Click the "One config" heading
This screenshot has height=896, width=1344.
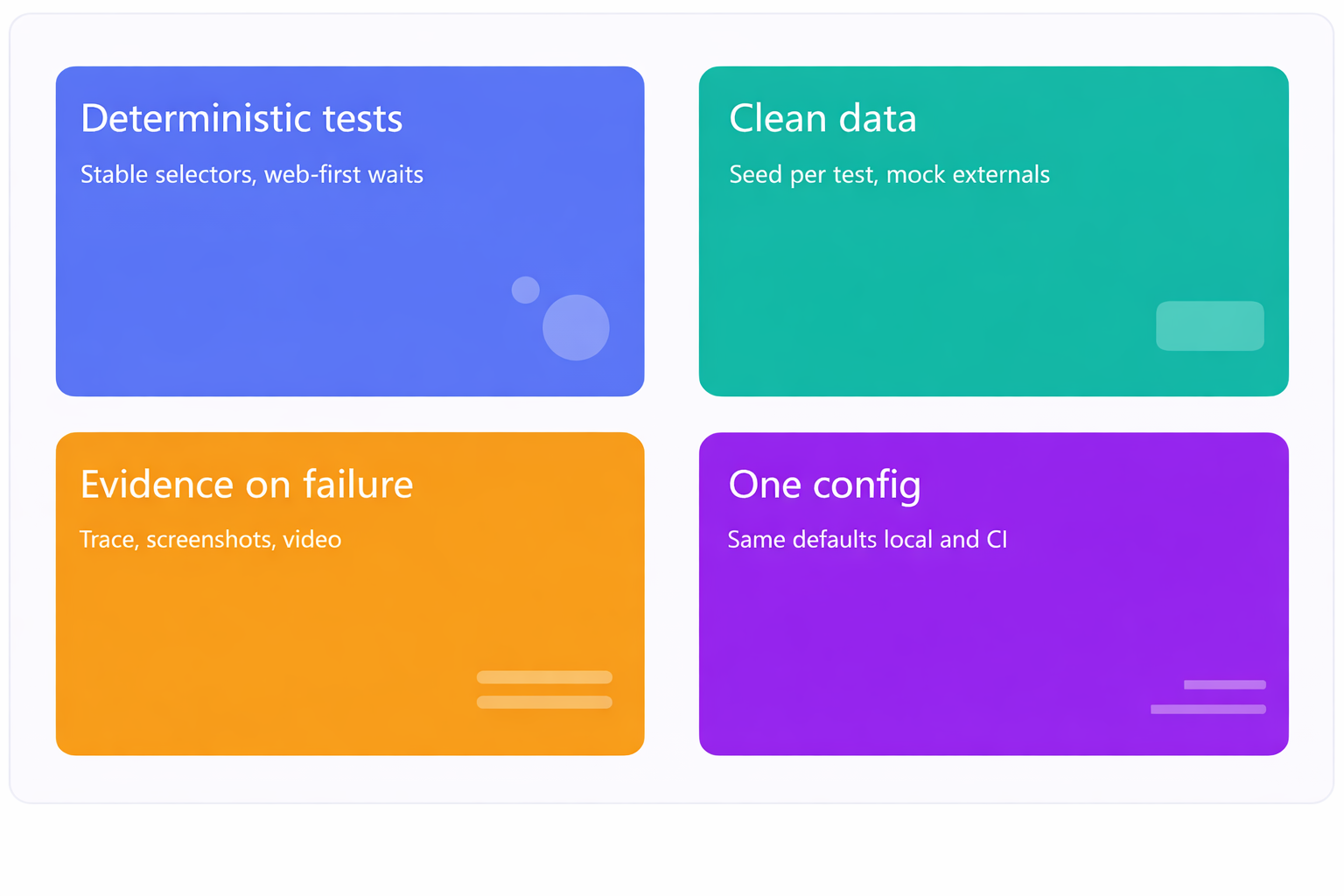click(824, 485)
